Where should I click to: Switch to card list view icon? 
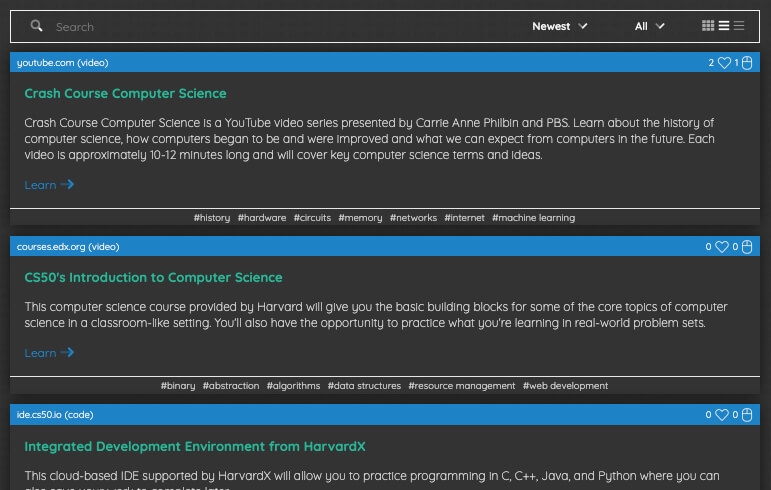point(724,26)
